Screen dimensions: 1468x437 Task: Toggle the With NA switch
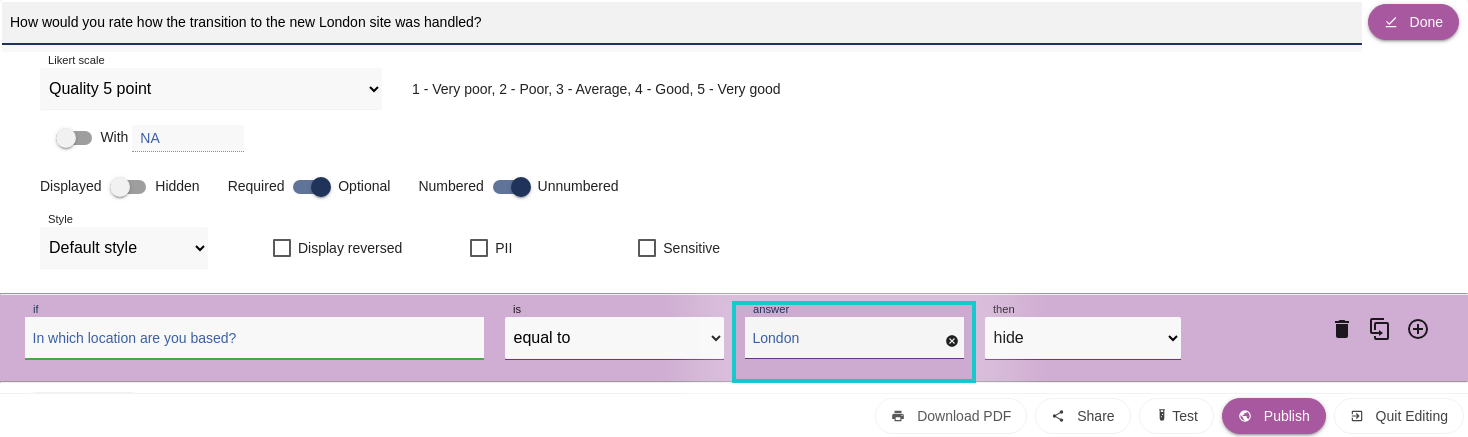[x=74, y=138]
